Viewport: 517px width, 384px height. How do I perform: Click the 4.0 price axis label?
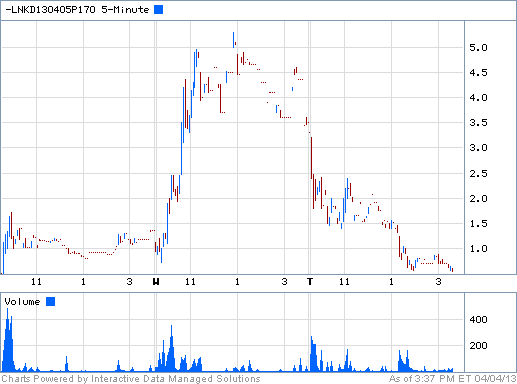[x=478, y=98]
